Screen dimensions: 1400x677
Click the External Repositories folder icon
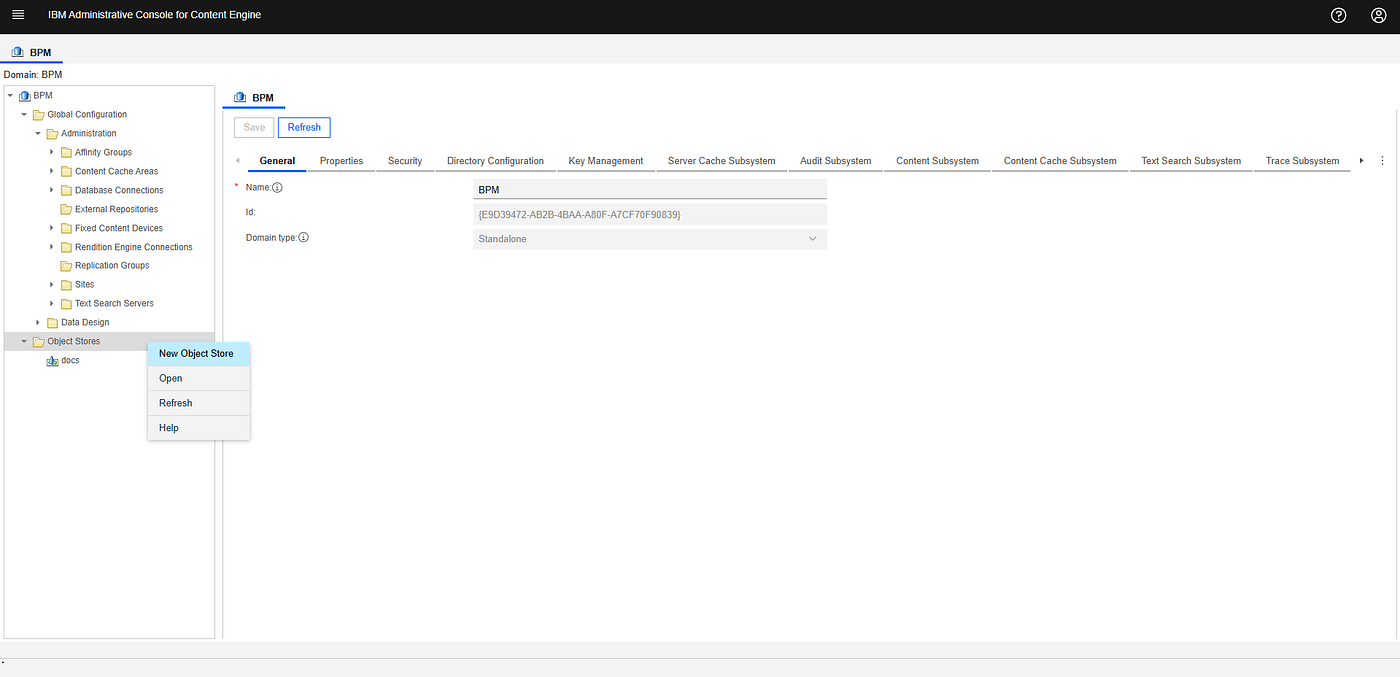coord(66,210)
